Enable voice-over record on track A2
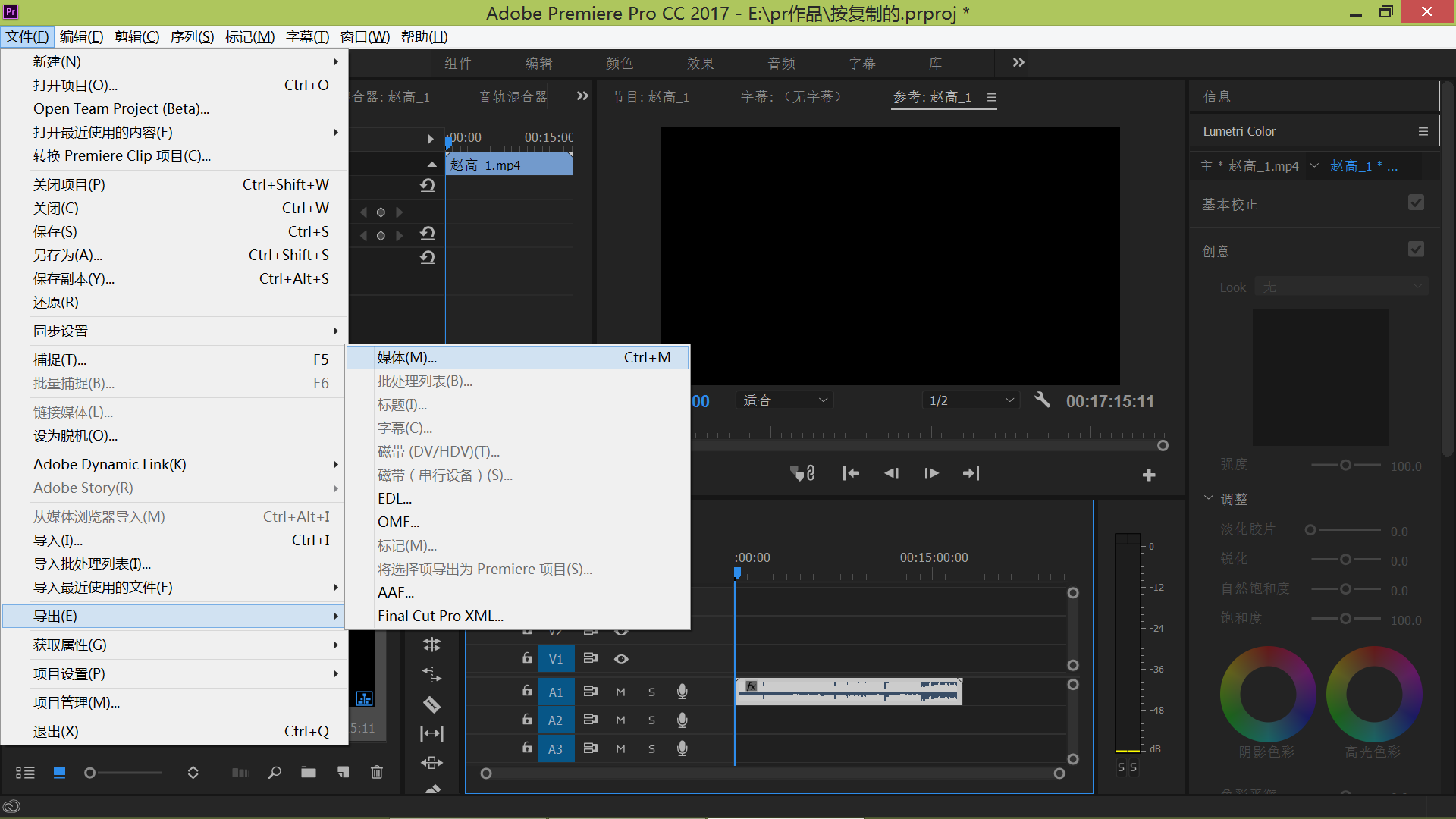 (682, 720)
